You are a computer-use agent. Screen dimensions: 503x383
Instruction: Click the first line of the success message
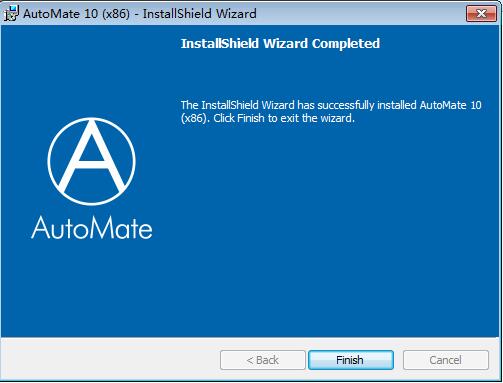click(331, 105)
